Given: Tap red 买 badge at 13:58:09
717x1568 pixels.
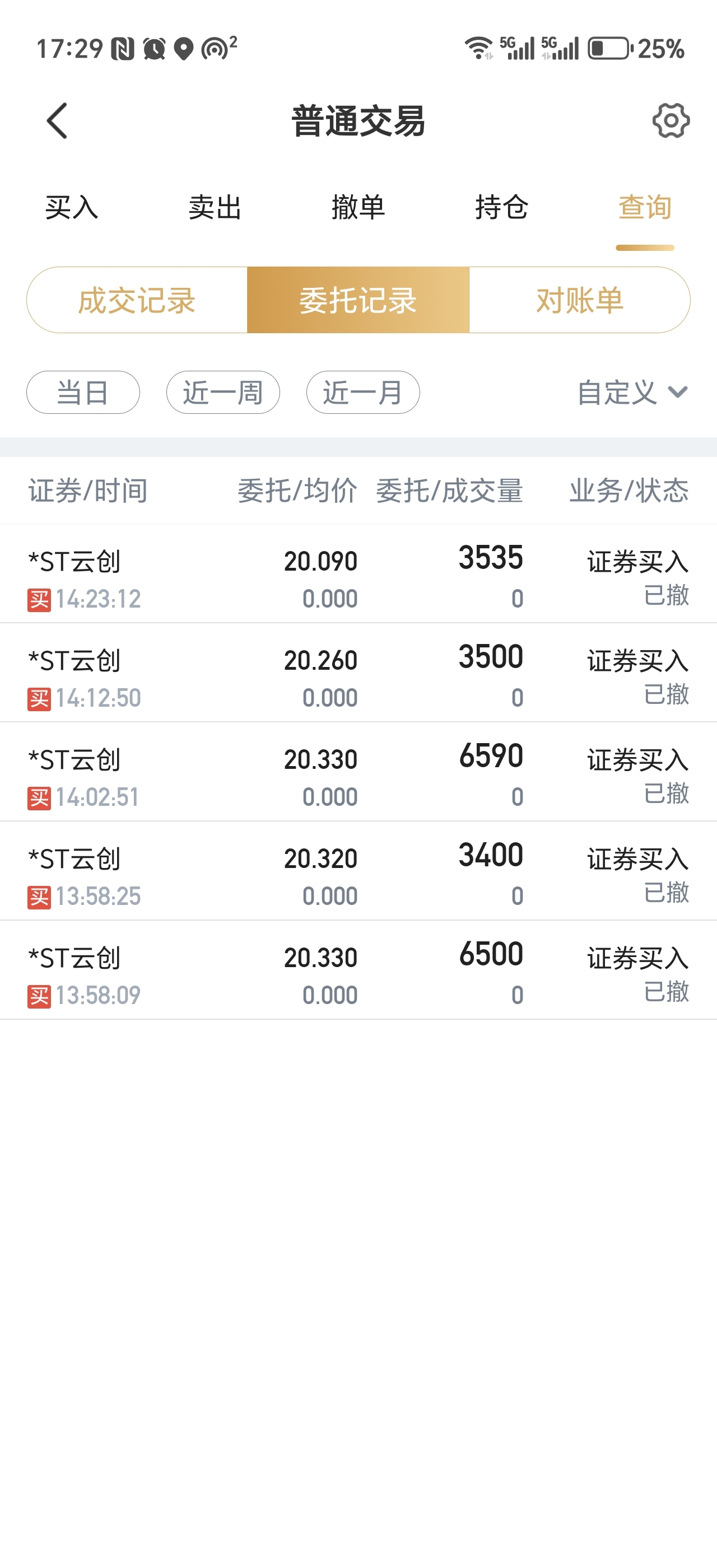Looking at the screenshot, I should 39,996.
